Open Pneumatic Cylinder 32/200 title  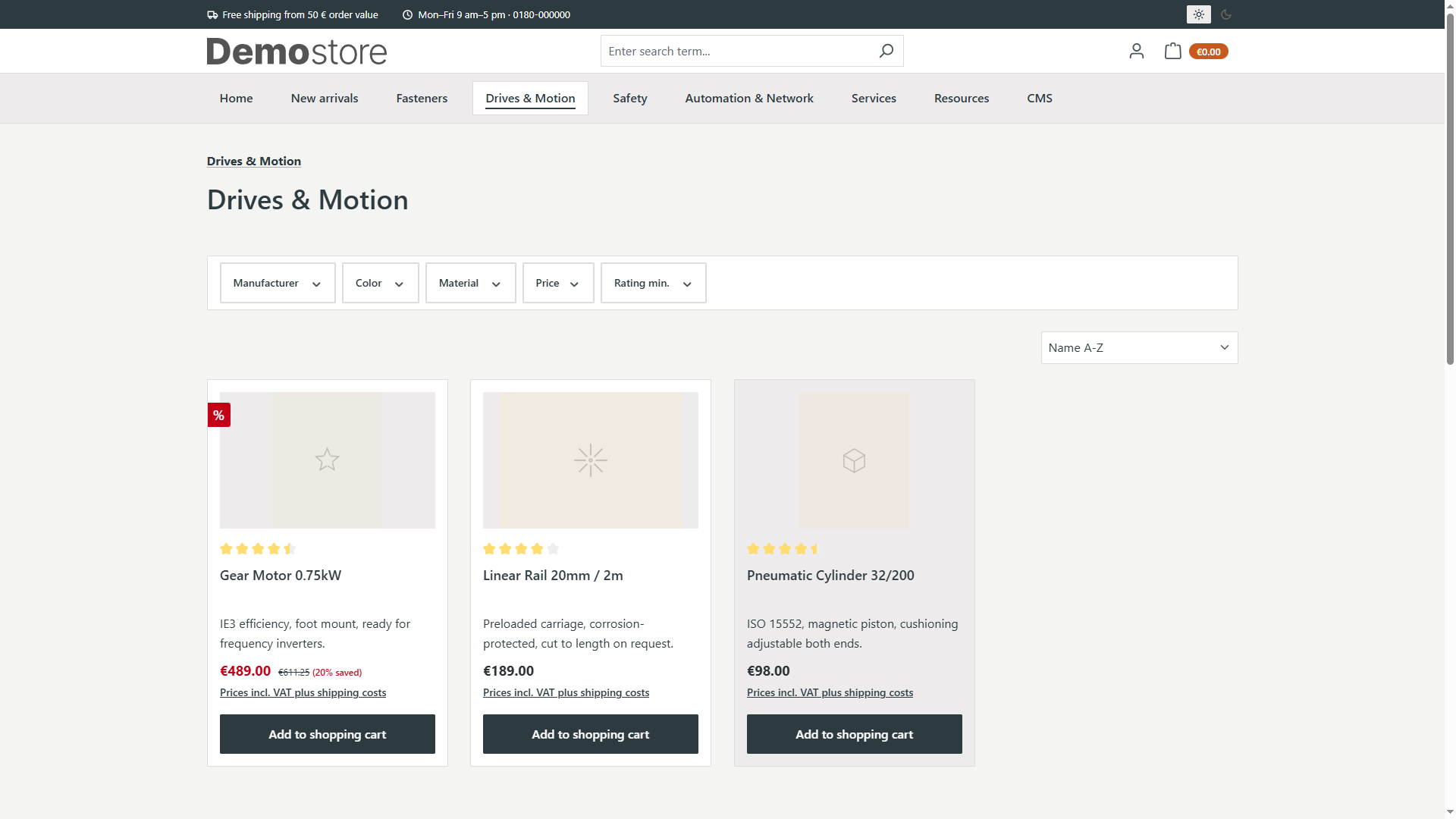pyautogui.click(x=830, y=576)
